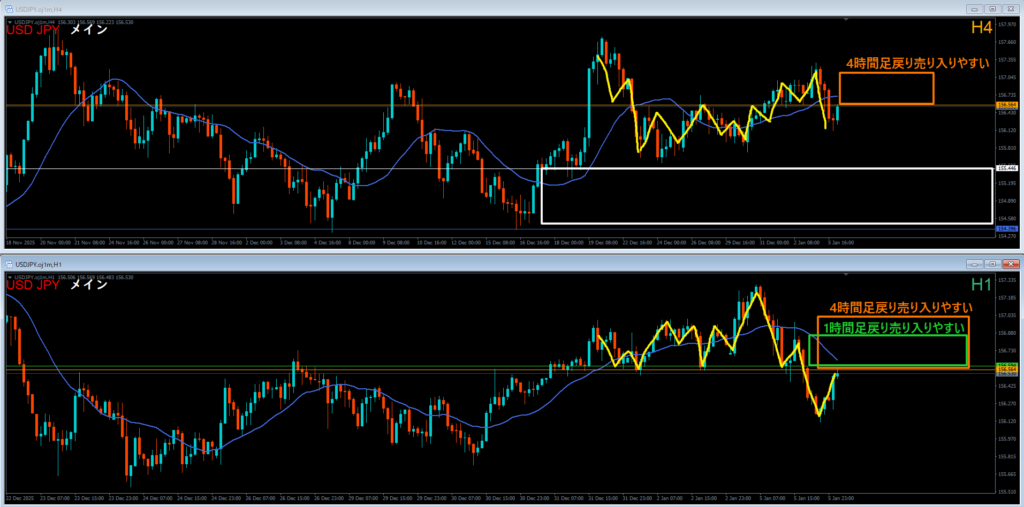Click the 157.045 price label on the H4 axis
1024x507 pixels.
pyautogui.click(x=1005, y=78)
